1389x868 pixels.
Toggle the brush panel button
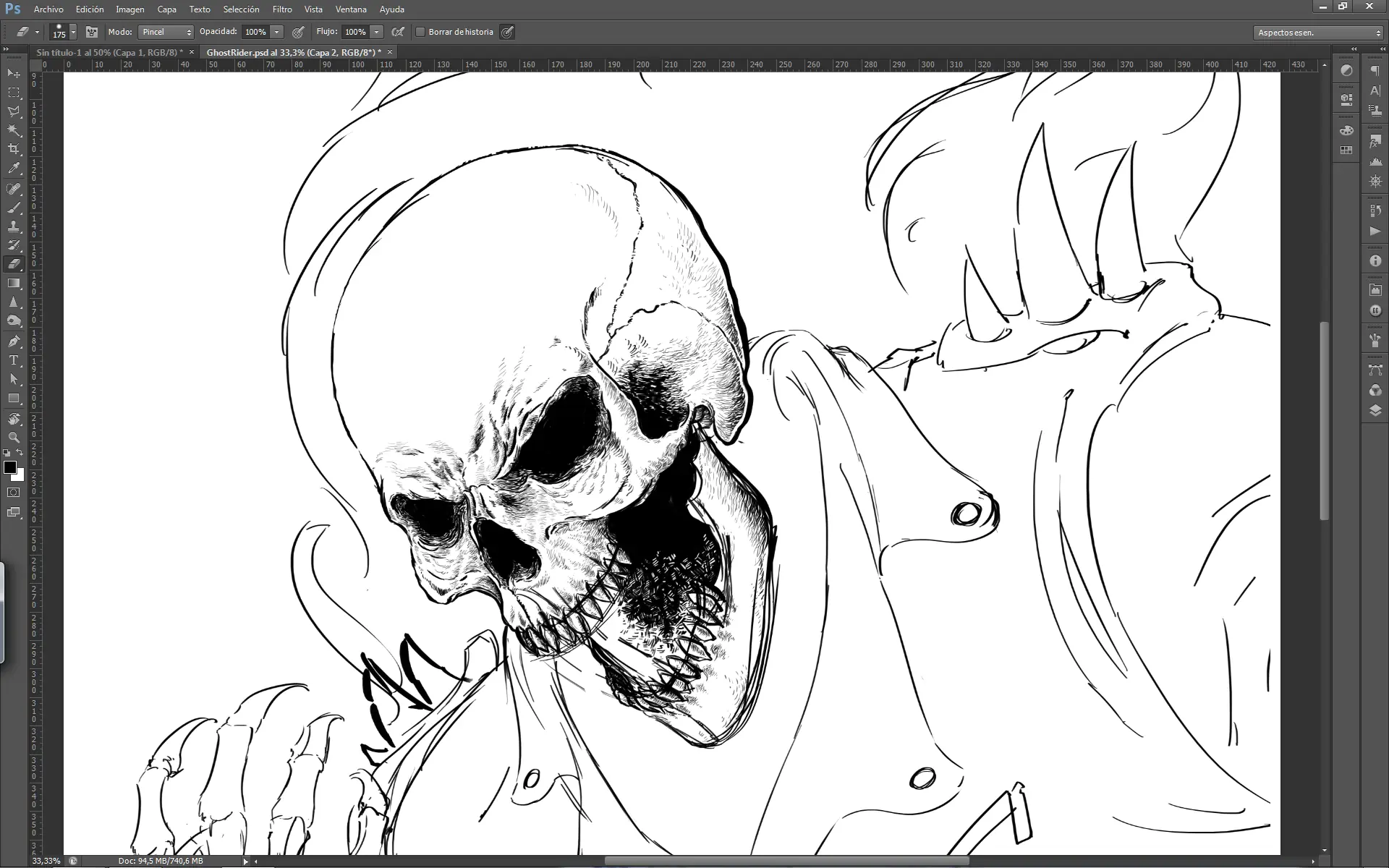[92, 32]
